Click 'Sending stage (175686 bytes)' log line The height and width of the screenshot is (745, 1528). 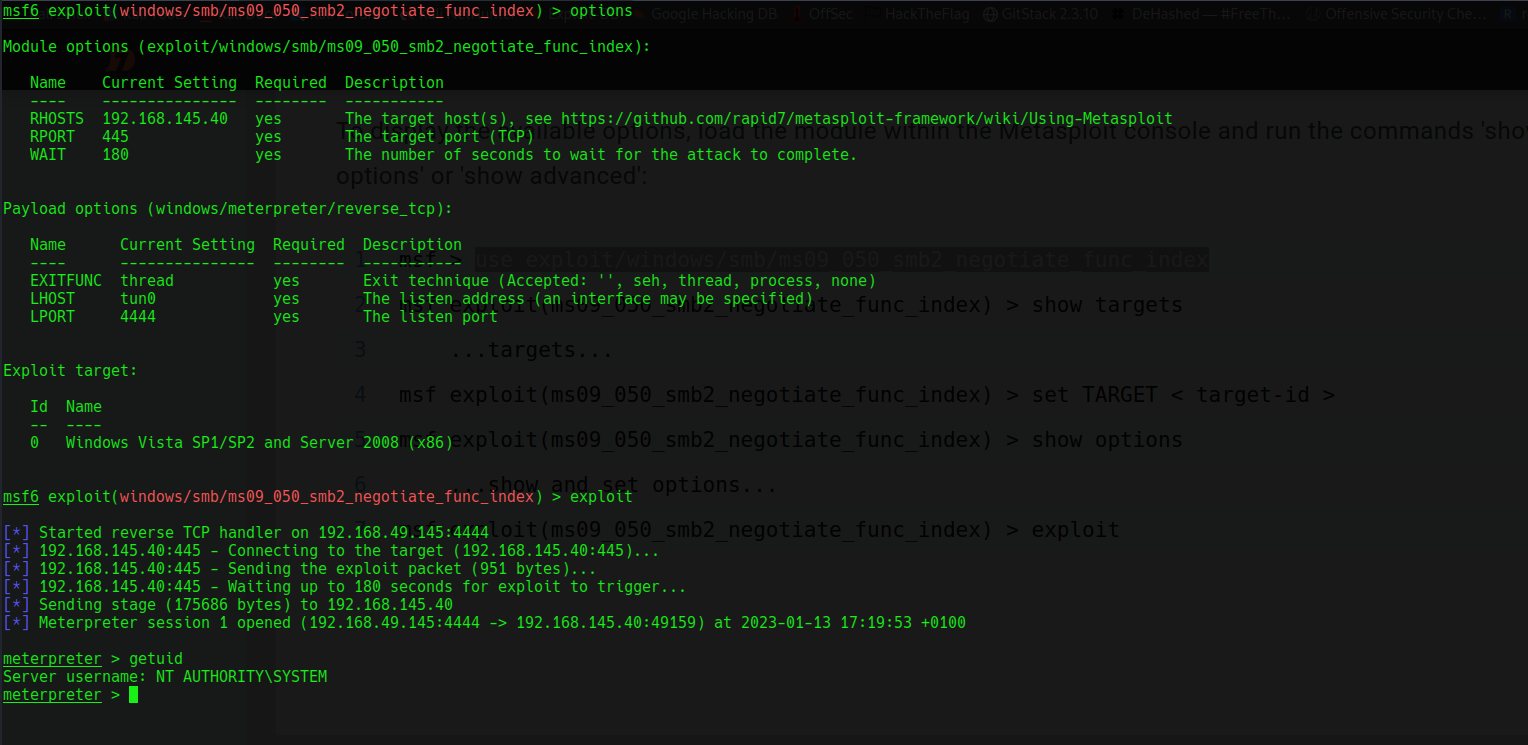[x=228, y=605]
